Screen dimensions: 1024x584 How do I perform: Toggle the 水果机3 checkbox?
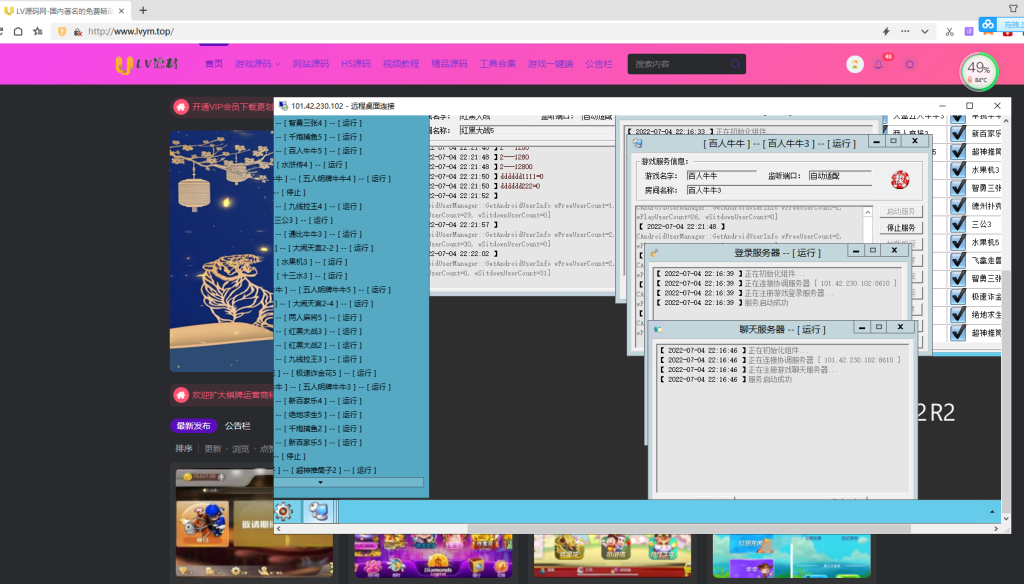(959, 170)
